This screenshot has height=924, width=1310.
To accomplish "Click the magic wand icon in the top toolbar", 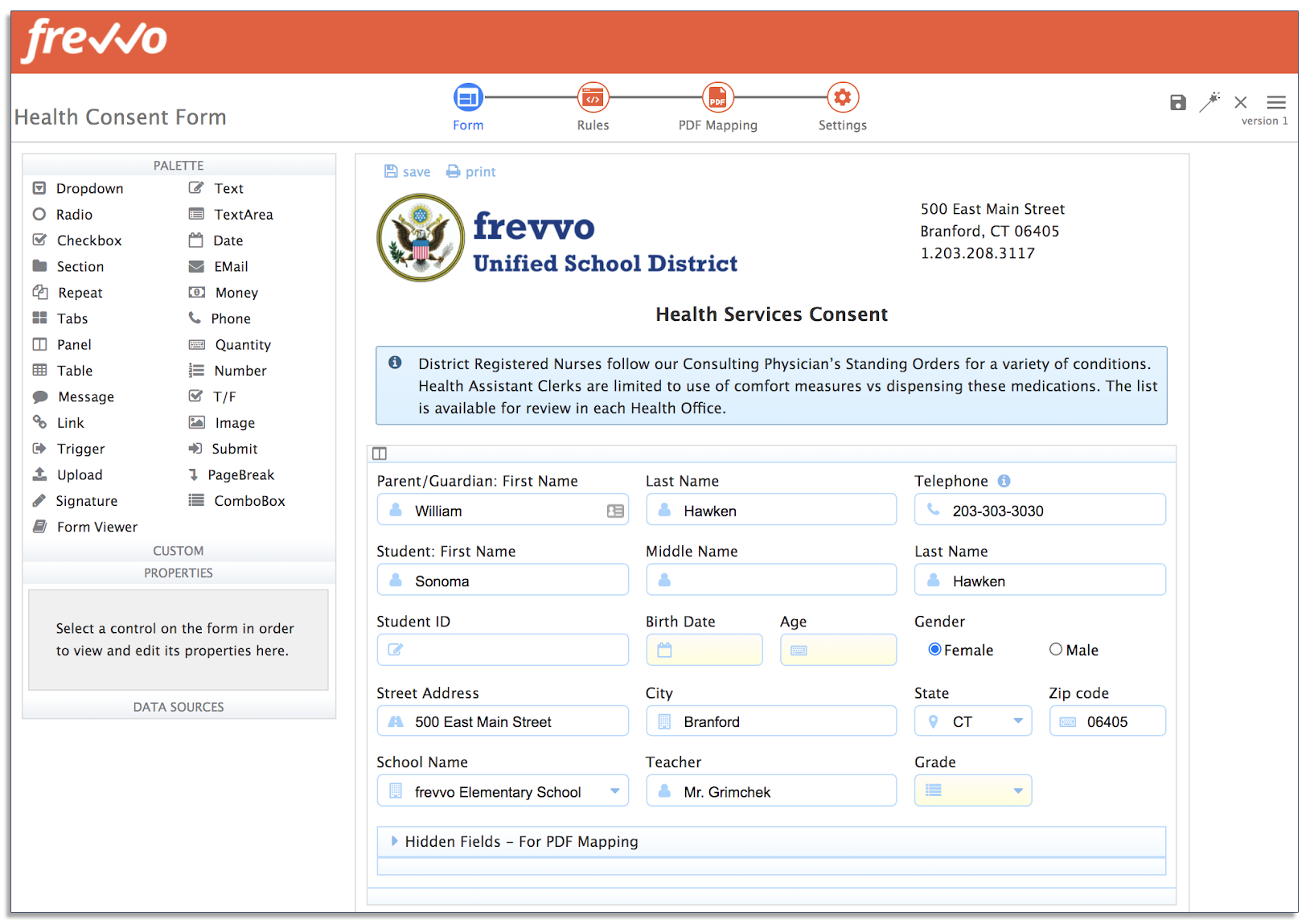I will click(1209, 101).
